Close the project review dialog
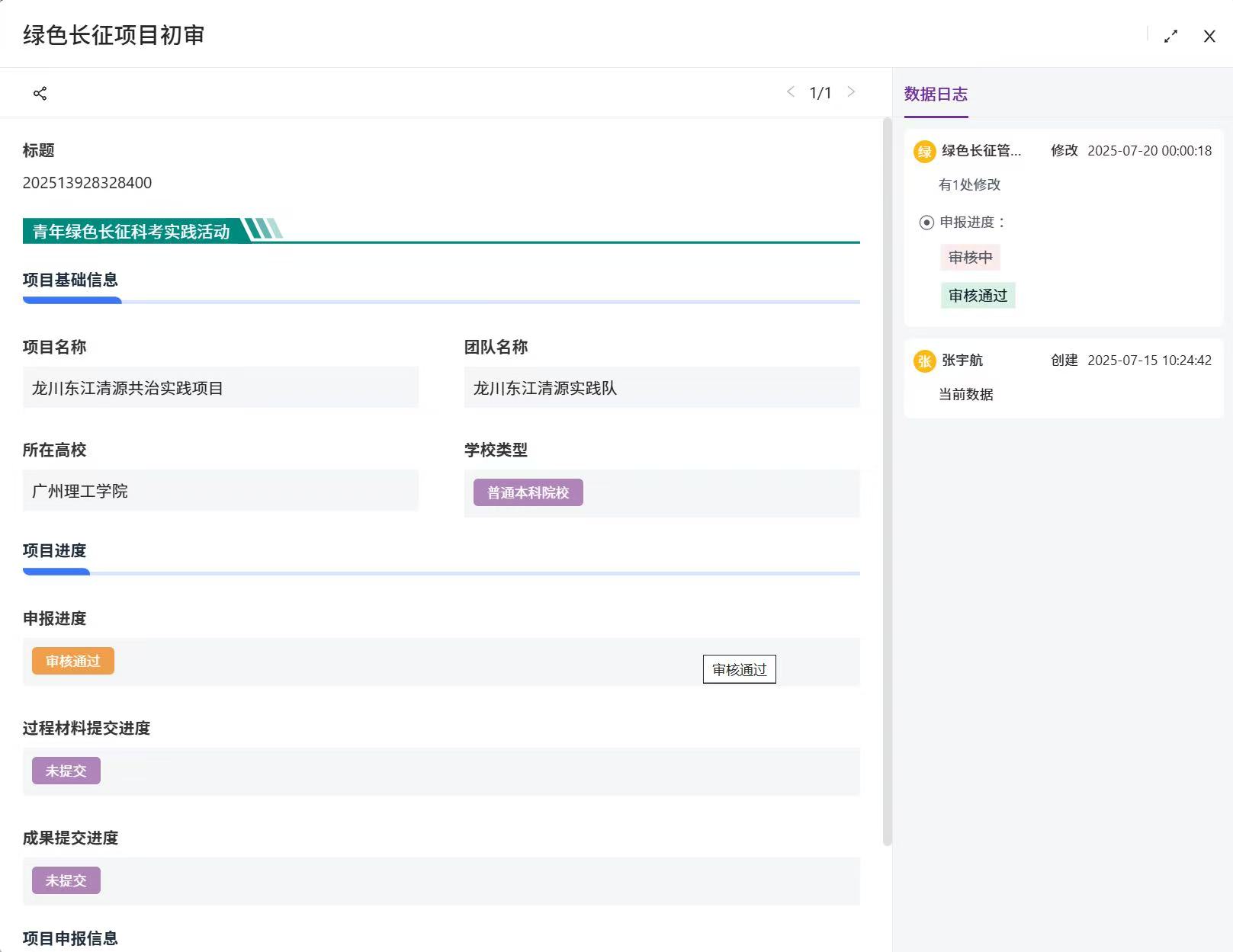The height and width of the screenshot is (952, 1233). [1209, 37]
